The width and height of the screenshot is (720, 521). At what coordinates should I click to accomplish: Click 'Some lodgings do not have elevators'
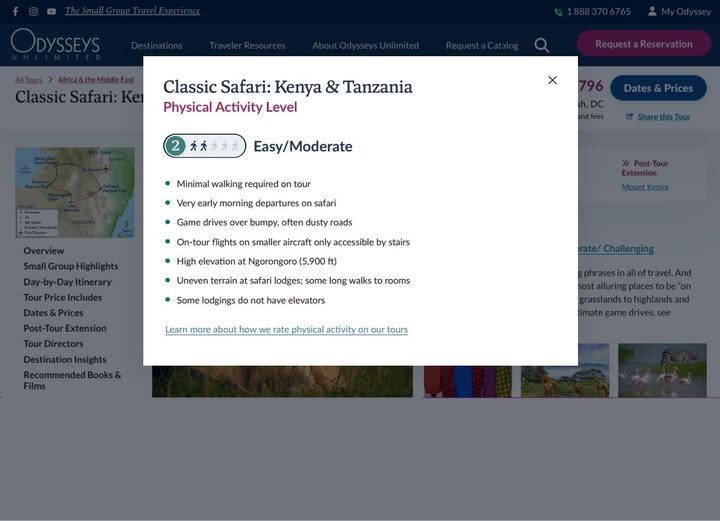pyautogui.click(x=251, y=300)
